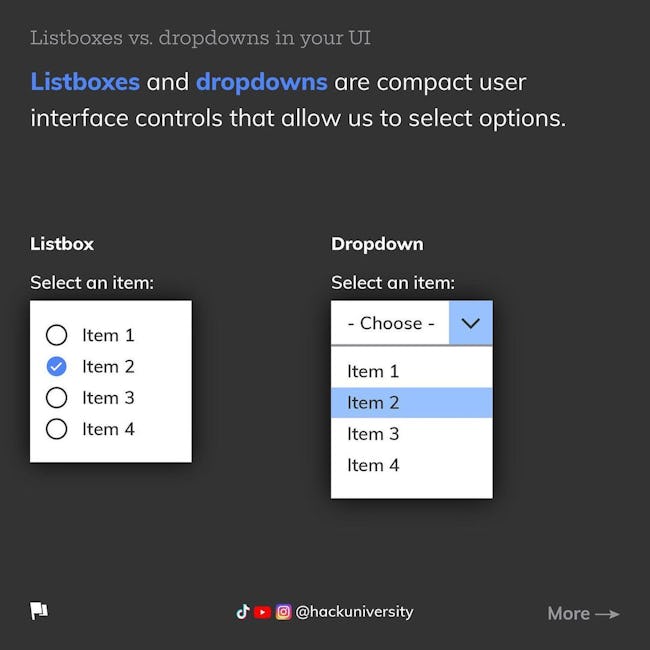650x650 pixels.
Task: Click the white flag icon
Action: [39, 611]
